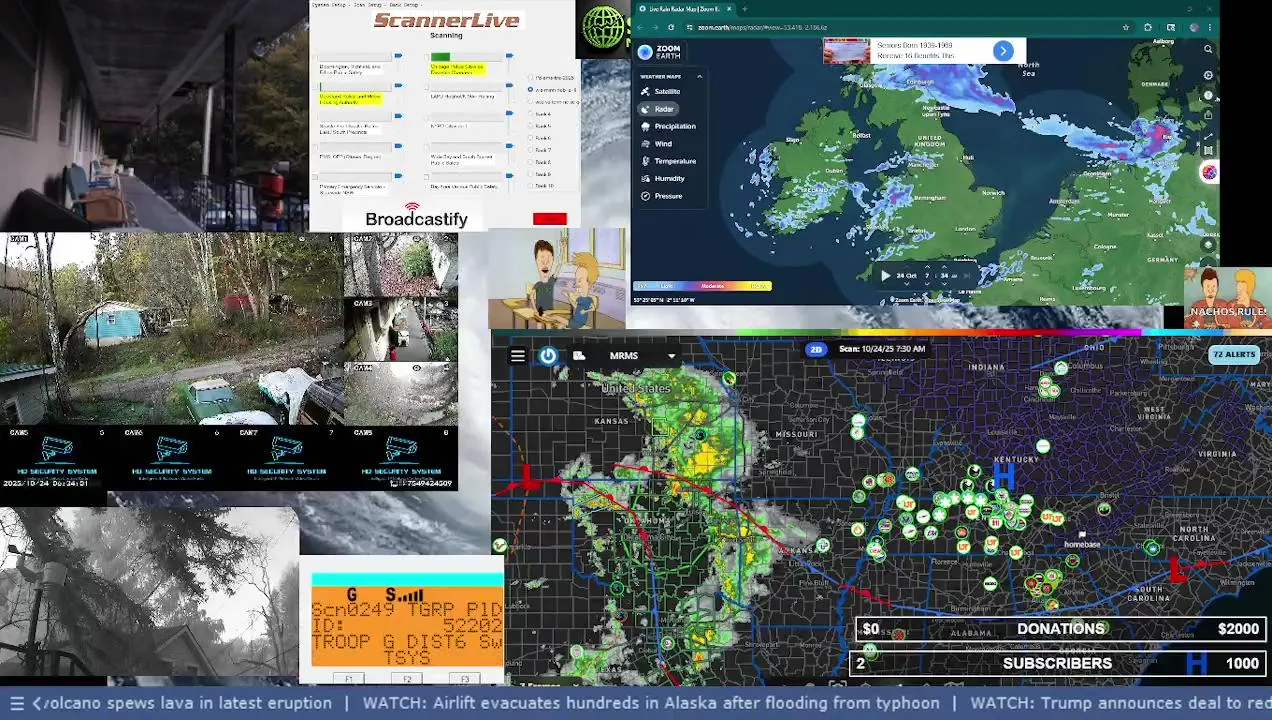The width and height of the screenshot is (1272, 720).
Task: Open the hamburger menu in the radar app
Action: (x=518, y=355)
